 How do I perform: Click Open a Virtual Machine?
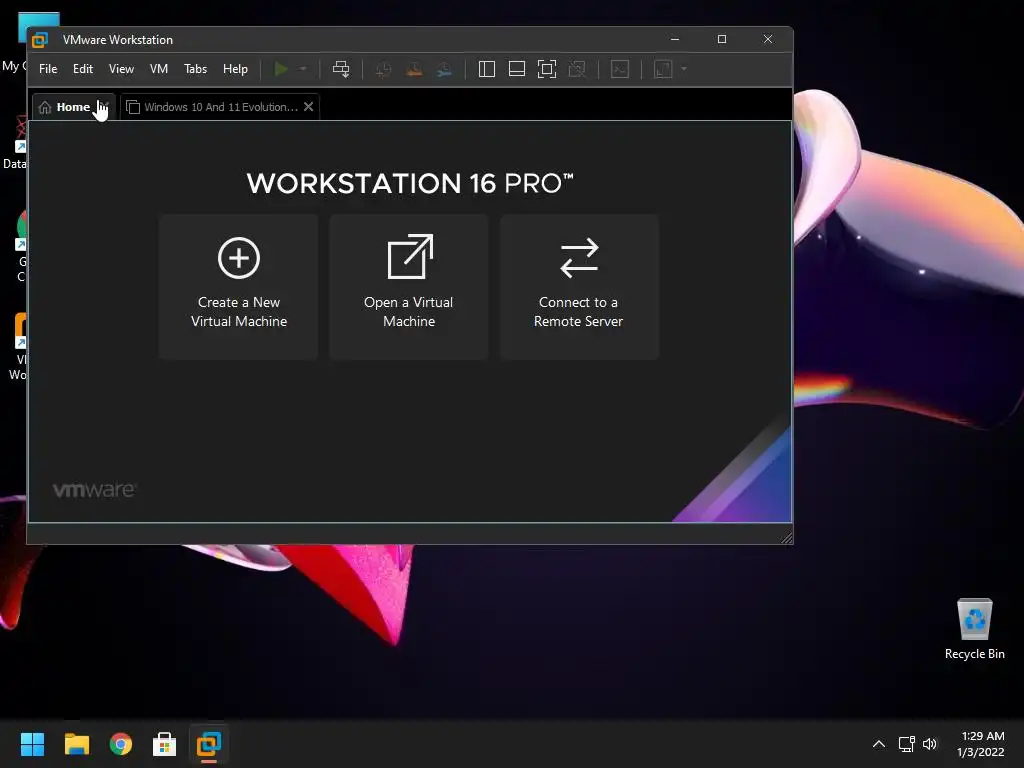(x=409, y=287)
